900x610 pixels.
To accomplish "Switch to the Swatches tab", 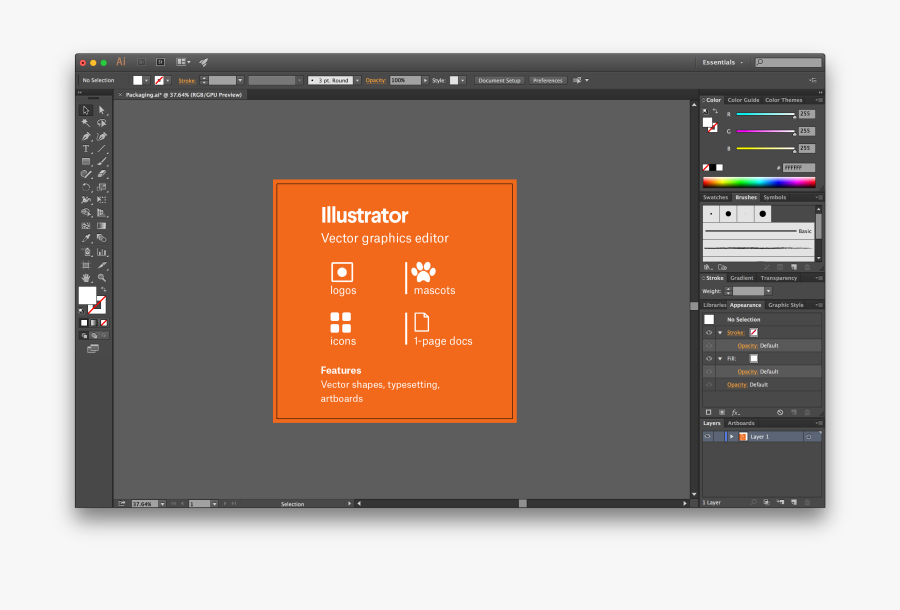I will click(714, 197).
